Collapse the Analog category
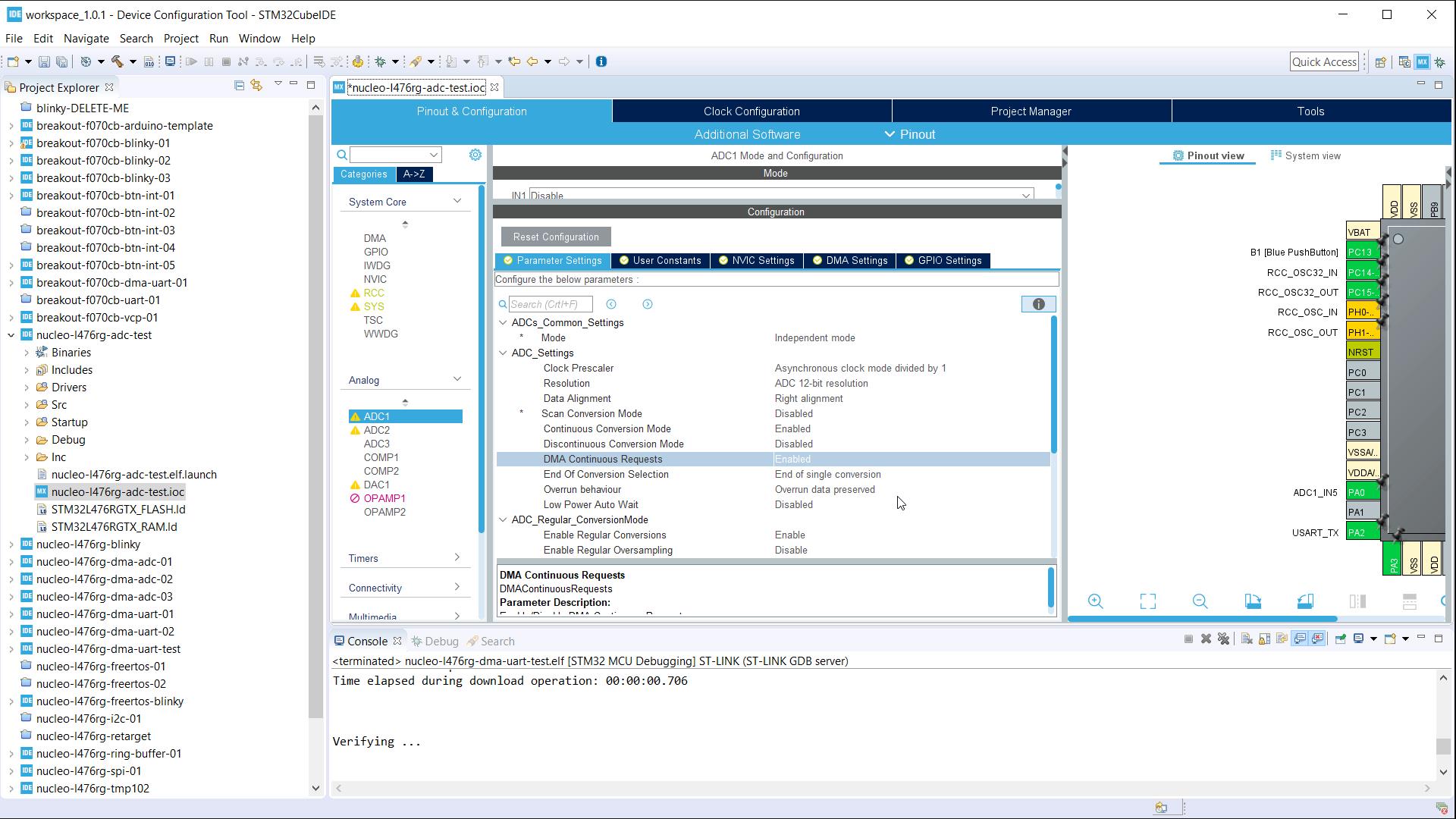The width and height of the screenshot is (1456, 819). click(457, 379)
